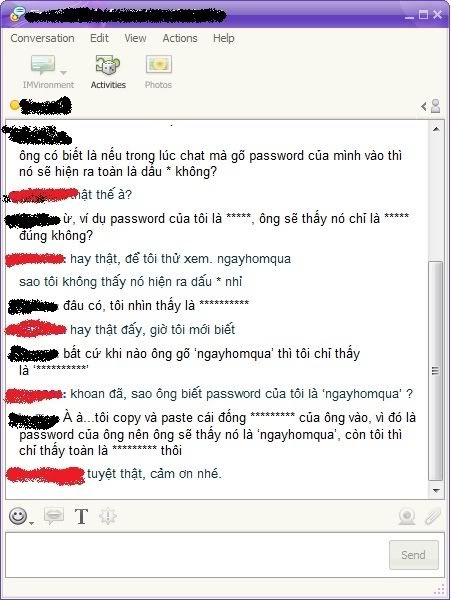Open the IMVironment selector icon
This screenshot has width=451, height=600.
43,64
